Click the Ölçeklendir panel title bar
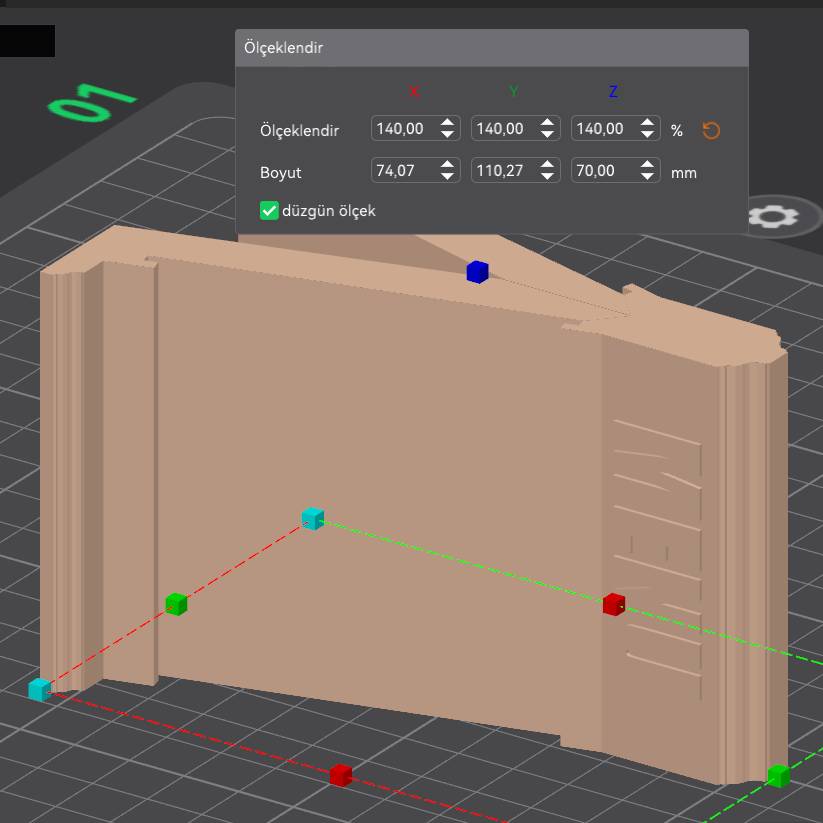 (492, 48)
